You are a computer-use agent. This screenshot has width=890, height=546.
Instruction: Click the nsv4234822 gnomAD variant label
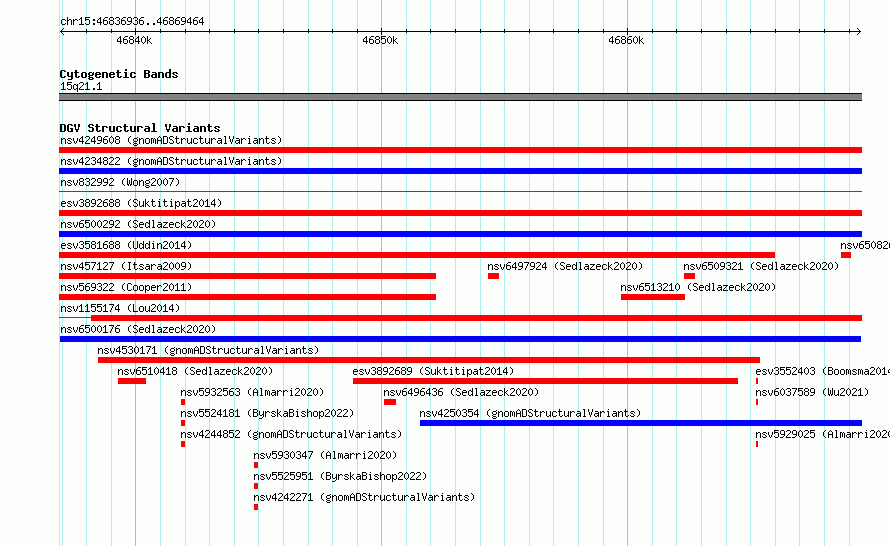point(171,161)
